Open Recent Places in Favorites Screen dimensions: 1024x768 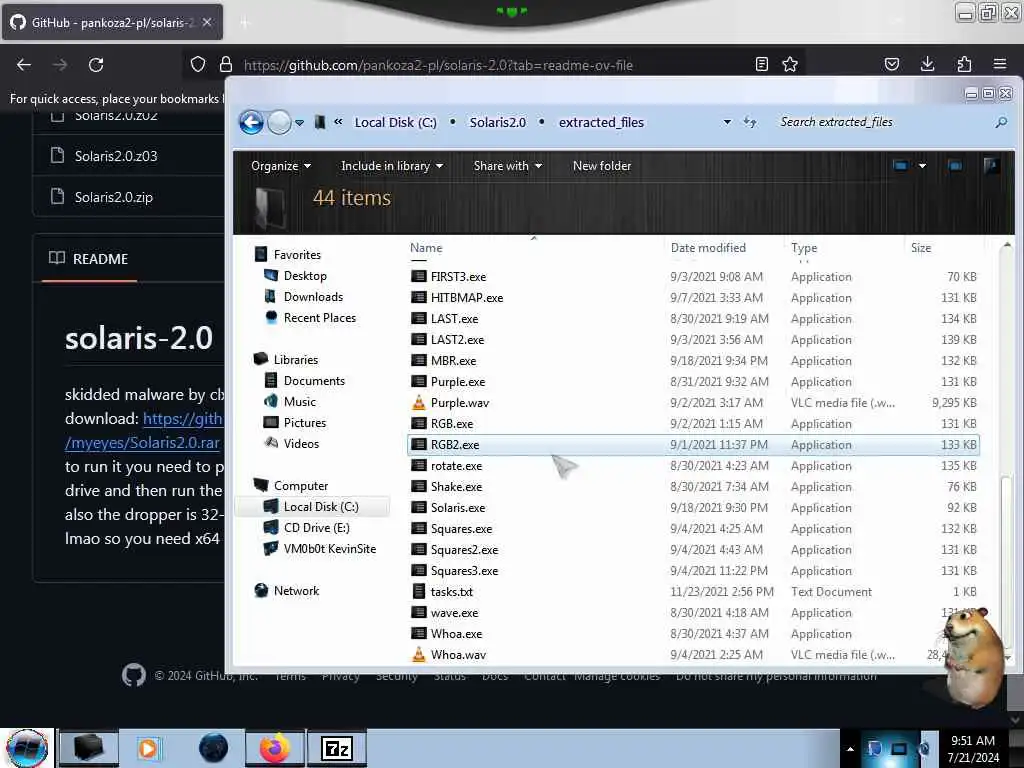point(319,317)
